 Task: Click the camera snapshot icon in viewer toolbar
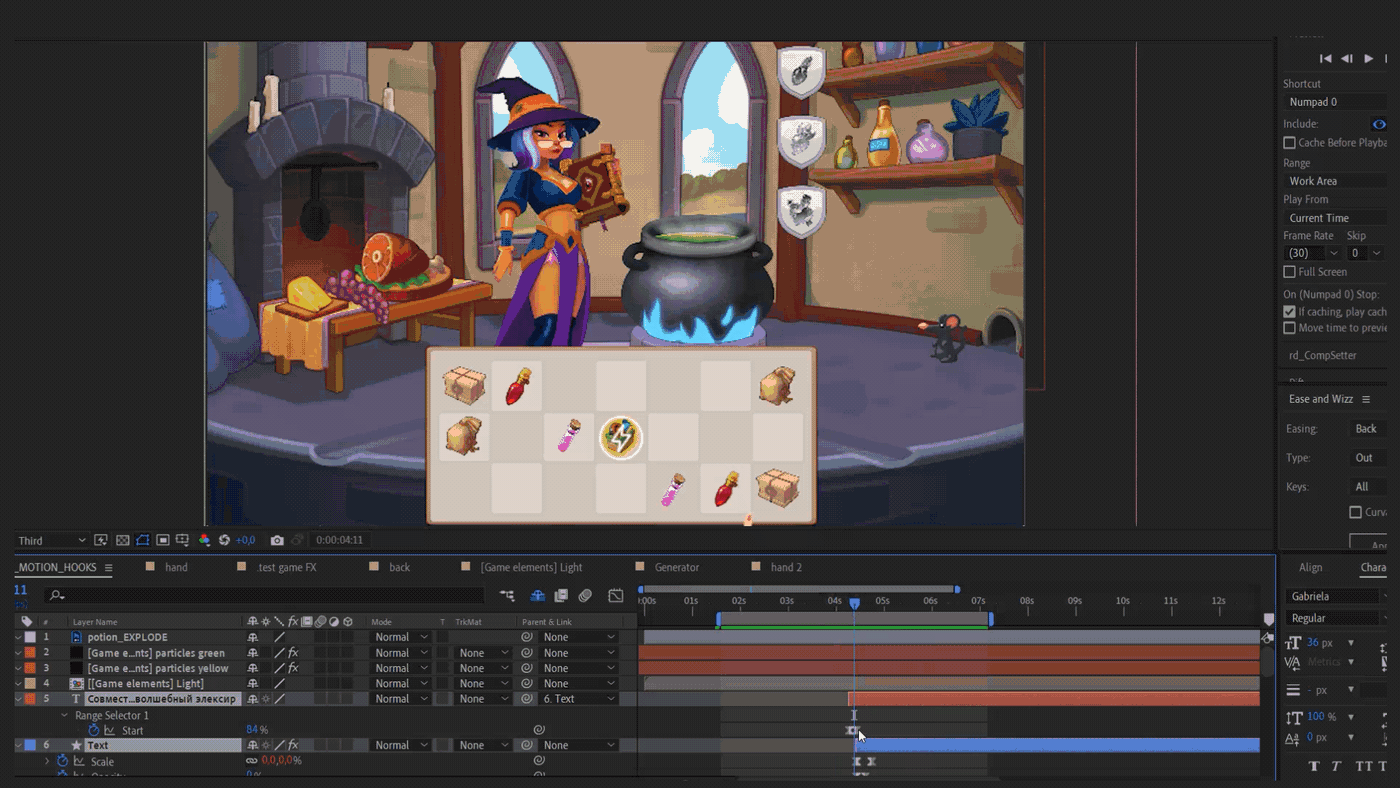point(277,540)
